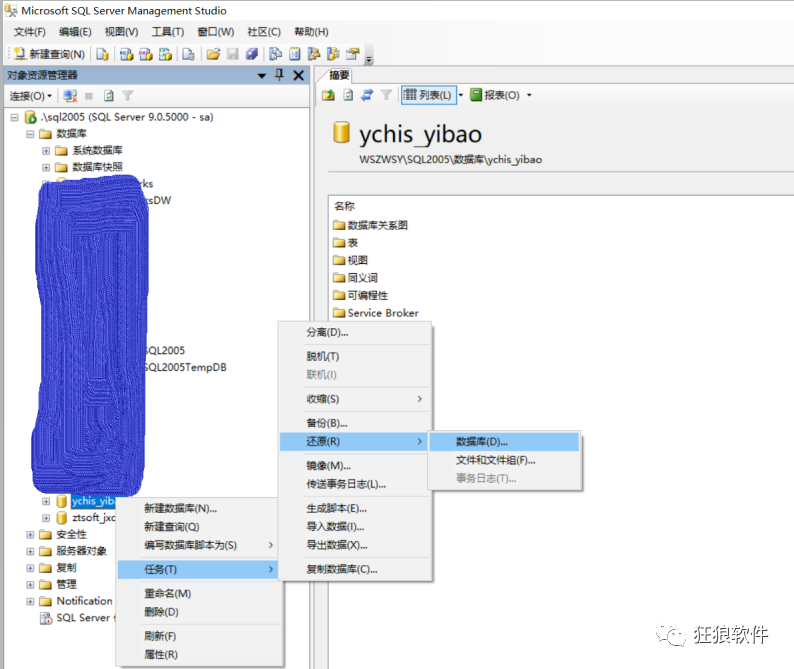
Task: Click the Refresh icon in Object Explorer toolbar
Action: pos(108,96)
